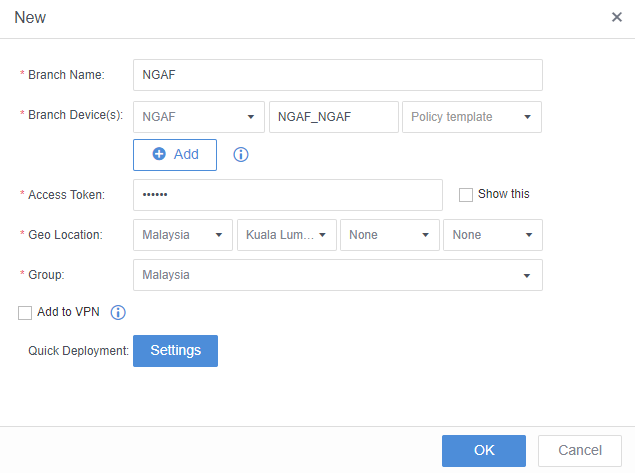Click the plus icon in the Add button

159,155
